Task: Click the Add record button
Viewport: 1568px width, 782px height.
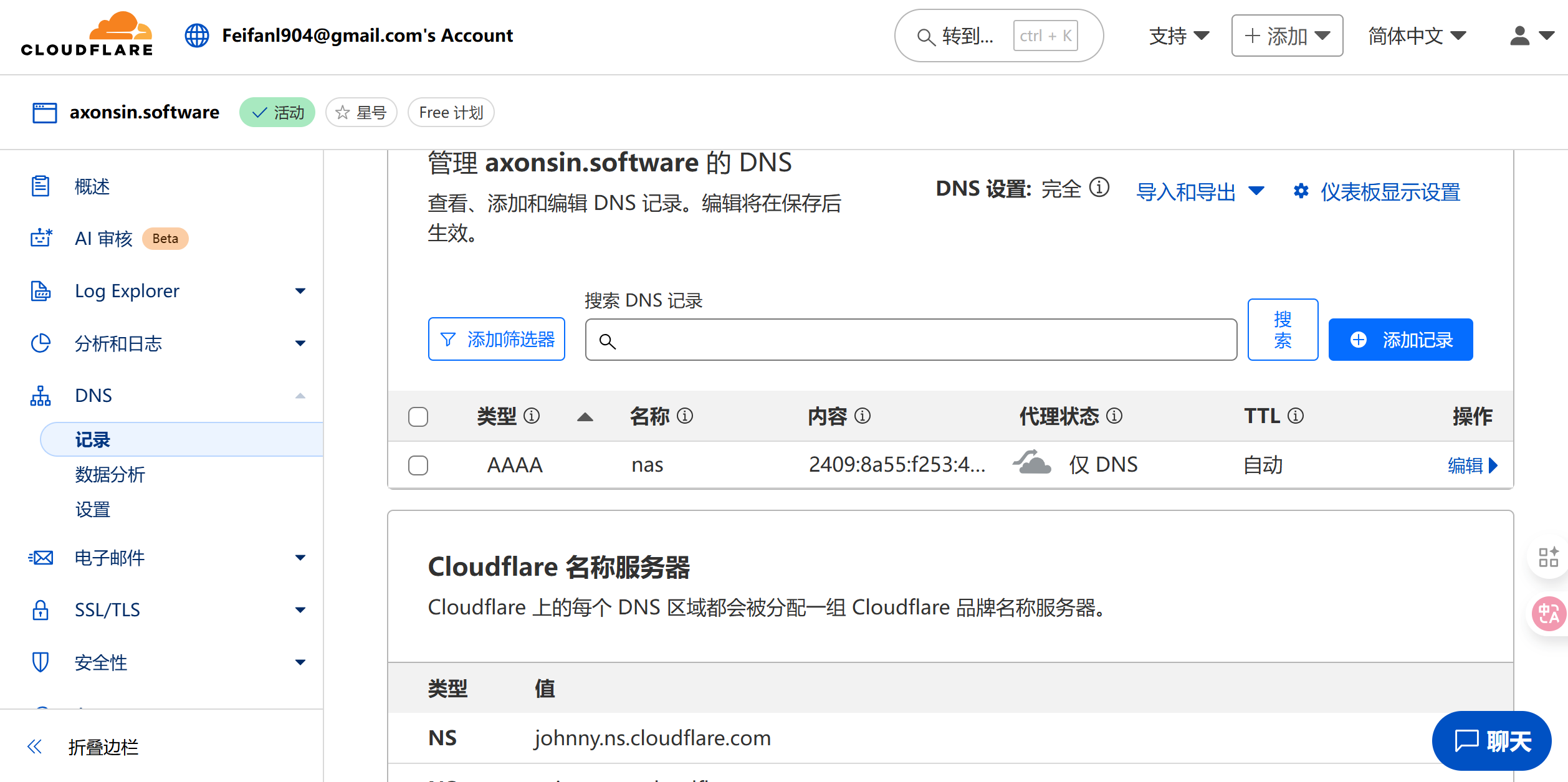Action: pyautogui.click(x=1400, y=340)
